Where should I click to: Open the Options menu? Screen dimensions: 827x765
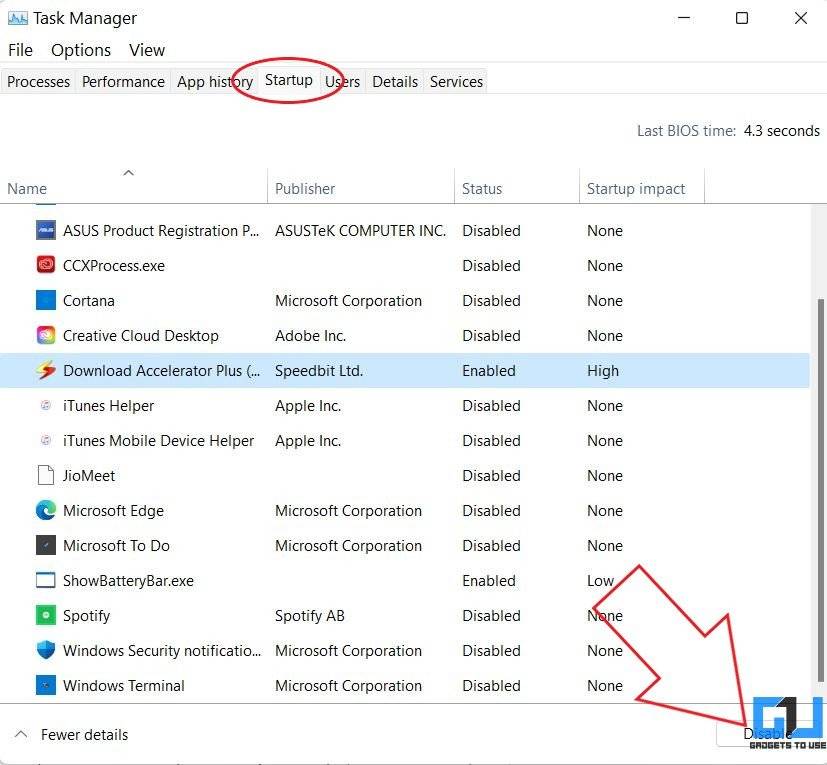point(81,50)
